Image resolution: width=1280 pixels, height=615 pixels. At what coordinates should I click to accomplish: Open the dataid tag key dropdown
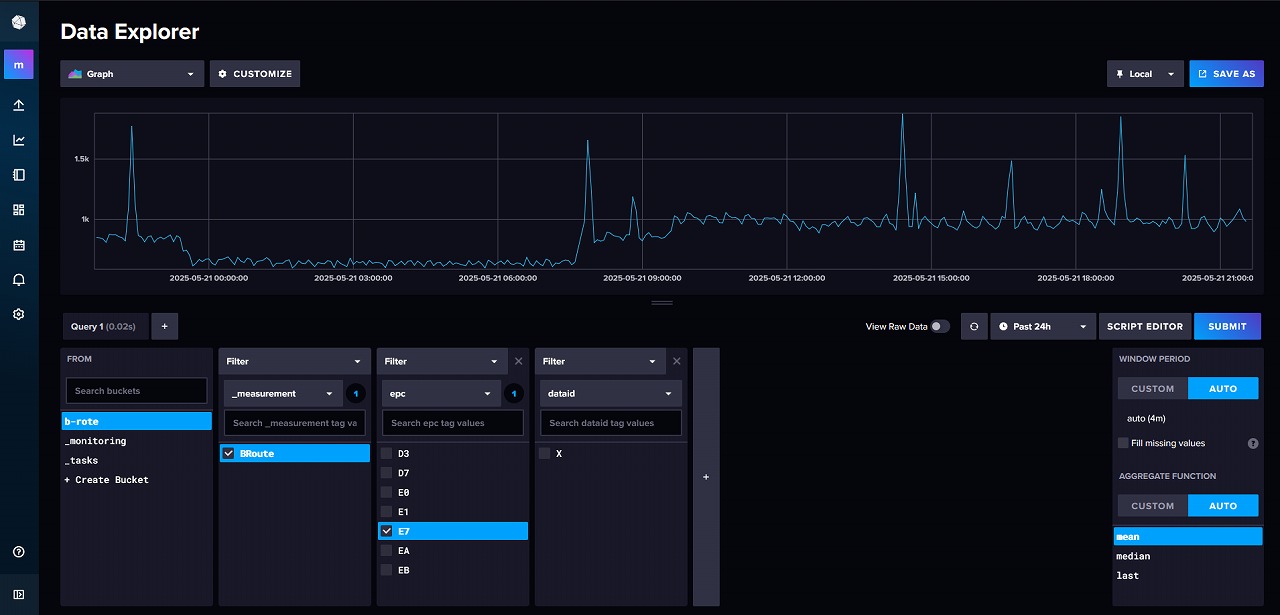pyautogui.click(x=611, y=393)
